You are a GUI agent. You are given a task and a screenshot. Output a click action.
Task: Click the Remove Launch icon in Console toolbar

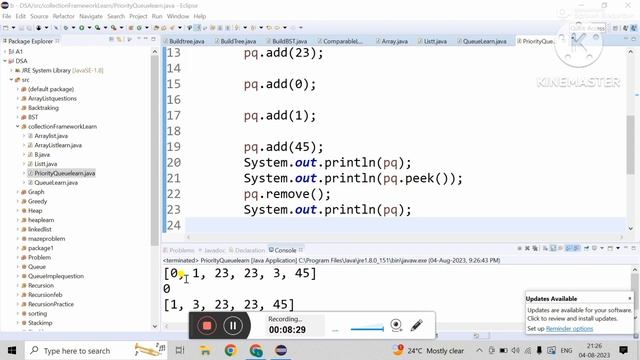[x=527, y=248]
